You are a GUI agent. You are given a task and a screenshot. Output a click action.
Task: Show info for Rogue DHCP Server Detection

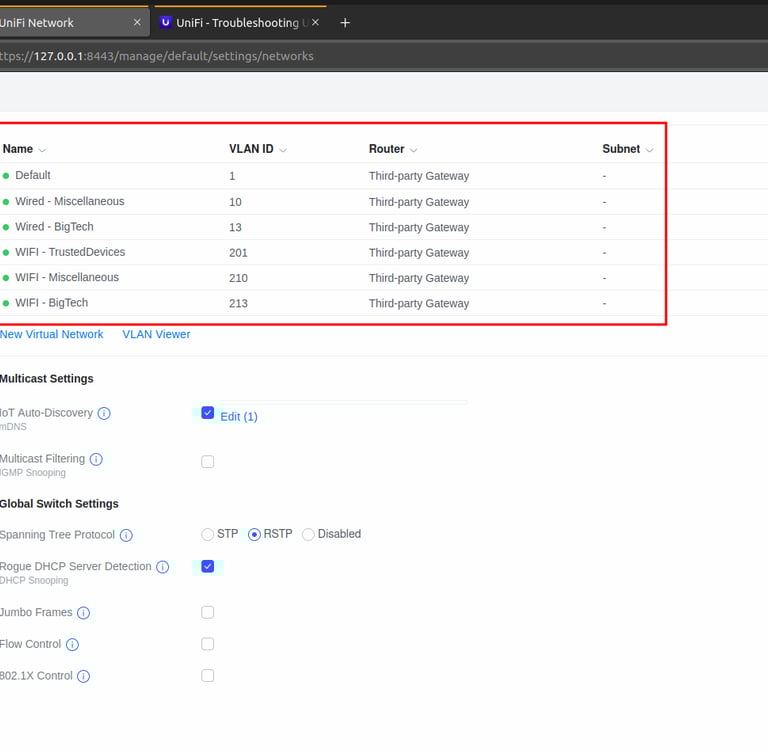coord(163,567)
